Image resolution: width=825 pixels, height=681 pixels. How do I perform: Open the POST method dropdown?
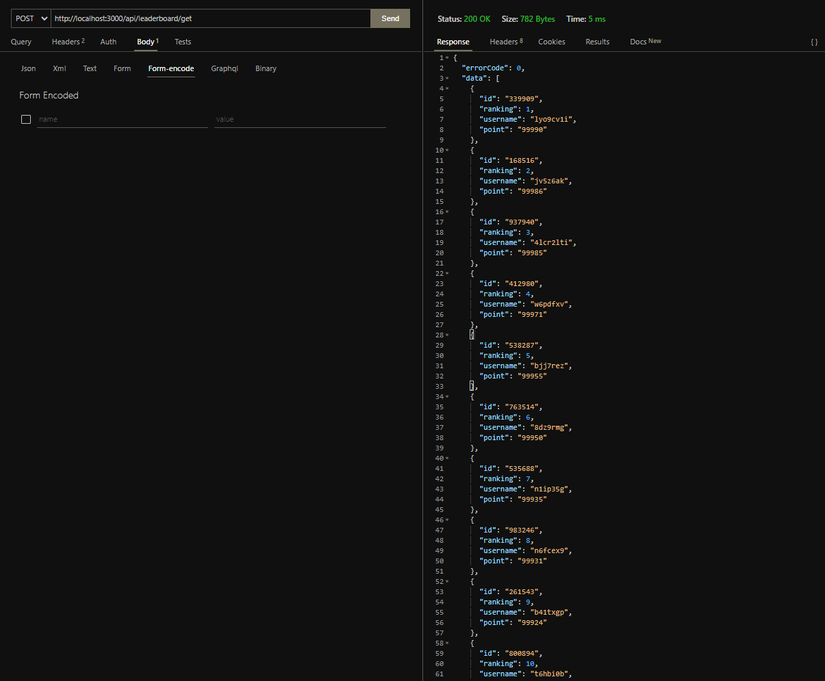[31, 18]
